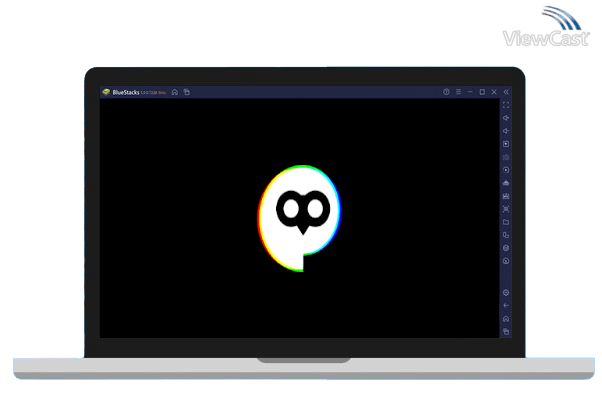The height and width of the screenshot is (414, 602).
Task: Open the multi-instance icon in title bar
Action: click(x=186, y=92)
